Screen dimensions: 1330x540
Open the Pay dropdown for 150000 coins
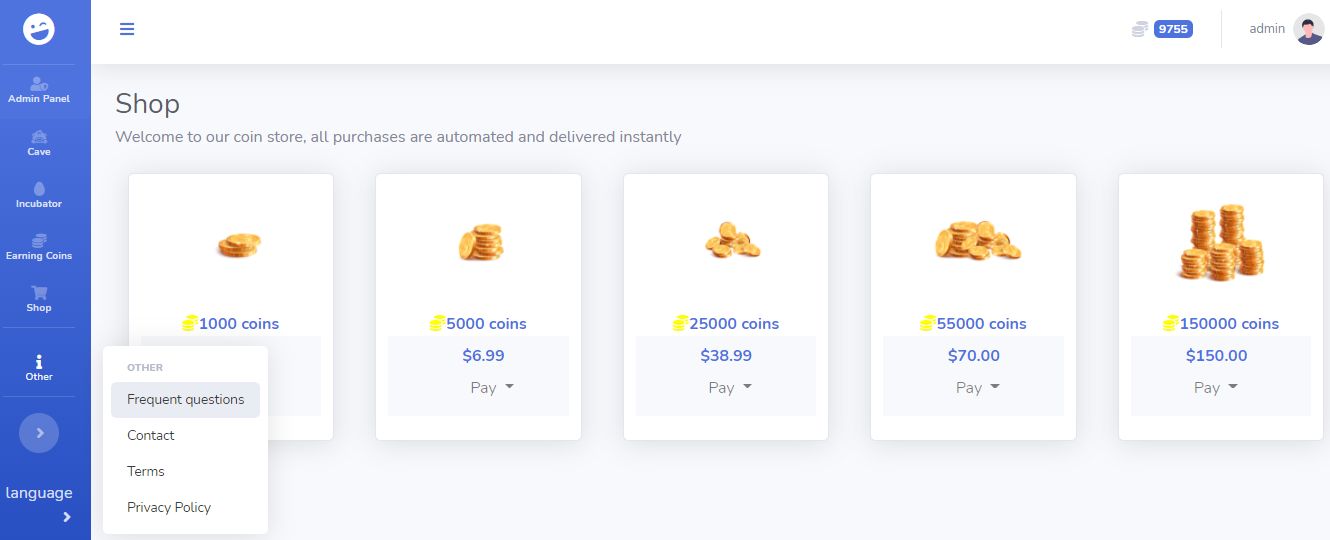point(1215,388)
